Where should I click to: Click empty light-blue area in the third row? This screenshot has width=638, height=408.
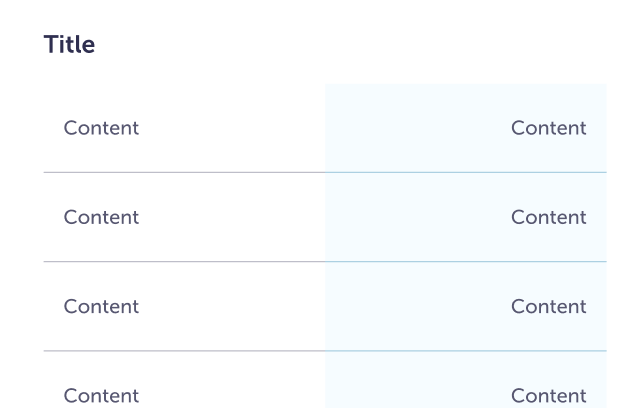point(410,306)
